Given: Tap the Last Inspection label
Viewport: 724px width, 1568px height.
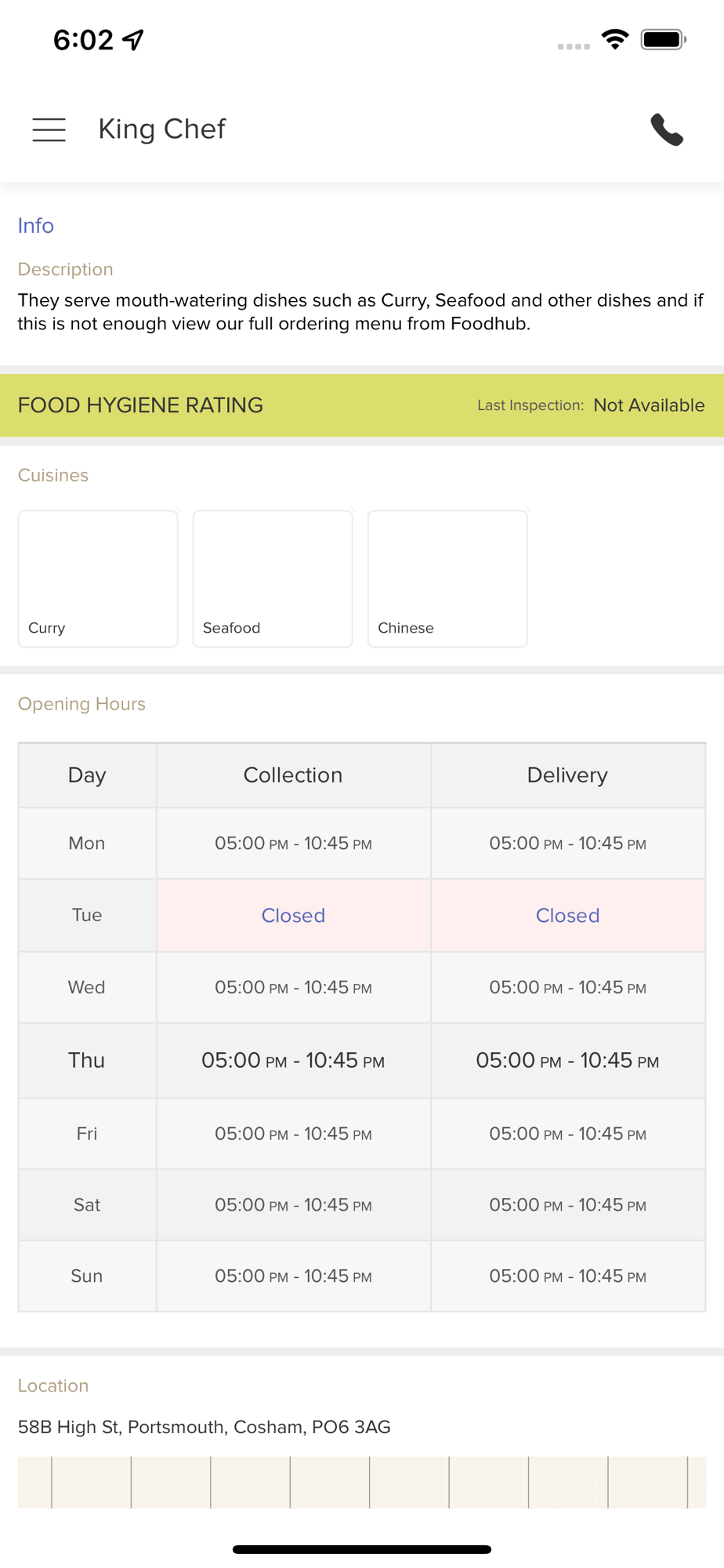Looking at the screenshot, I should click(x=530, y=405).
